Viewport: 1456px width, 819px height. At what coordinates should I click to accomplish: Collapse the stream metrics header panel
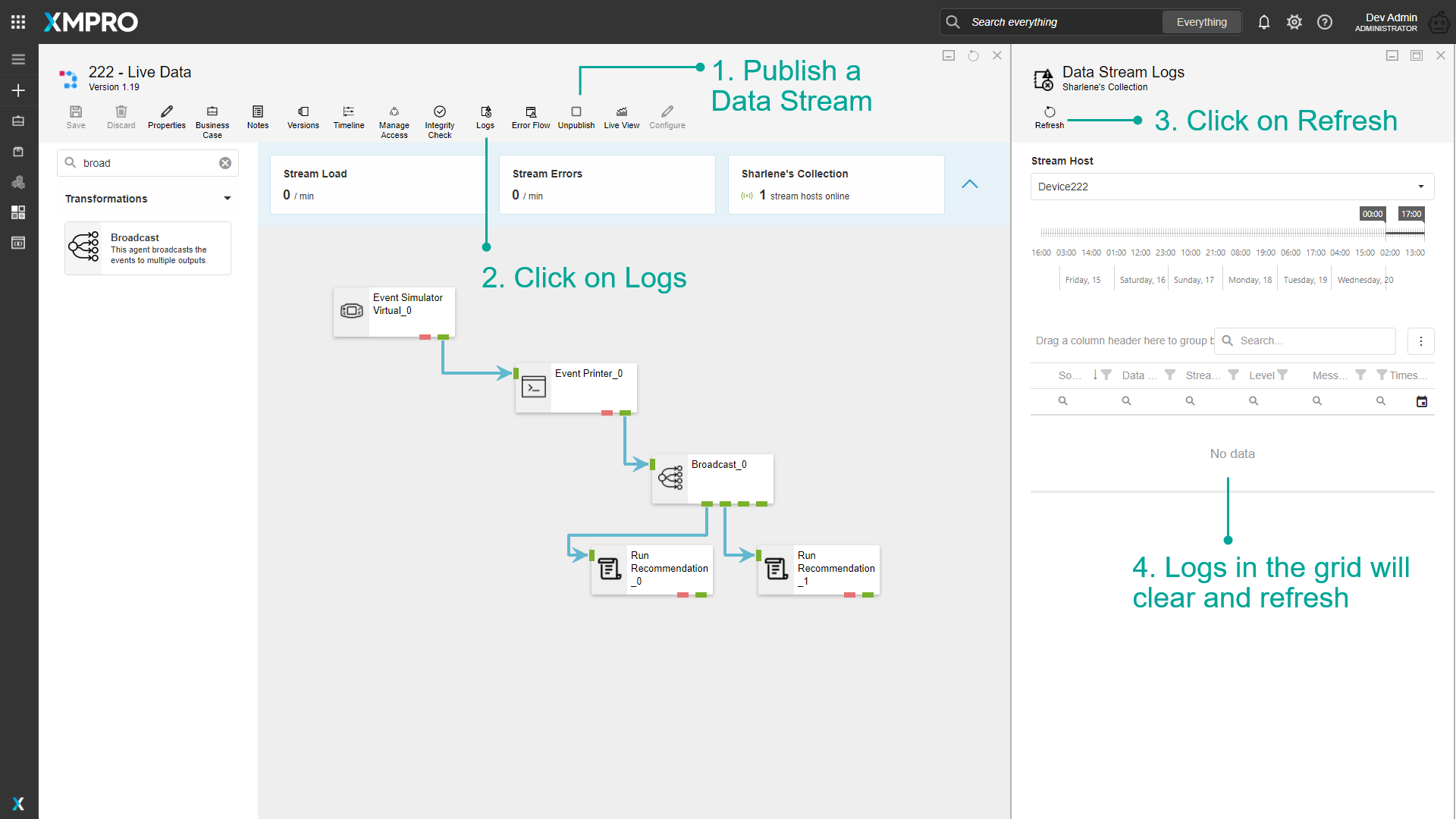pos(970,184)
